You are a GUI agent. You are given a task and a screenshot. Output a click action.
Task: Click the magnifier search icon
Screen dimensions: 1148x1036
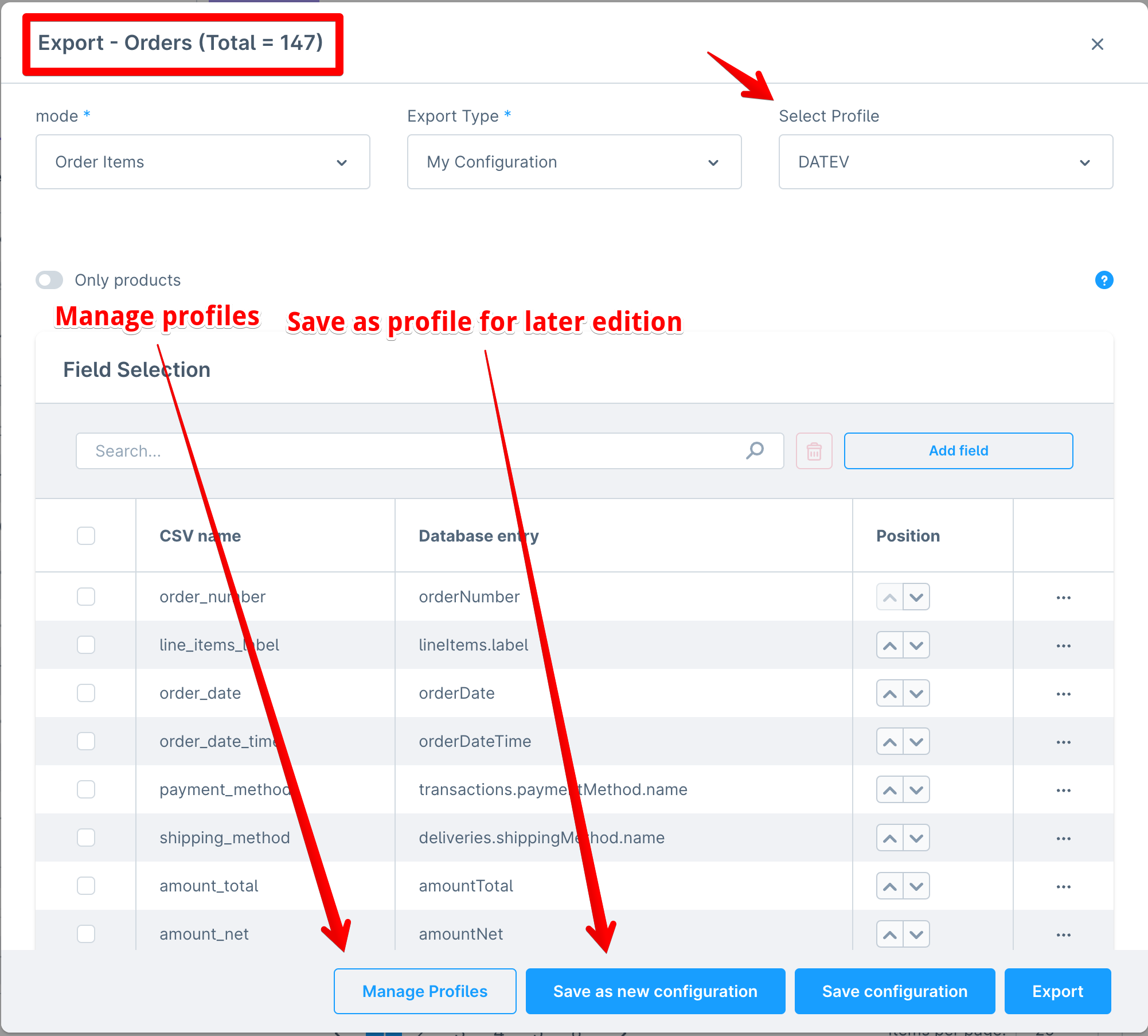[755, 451]
